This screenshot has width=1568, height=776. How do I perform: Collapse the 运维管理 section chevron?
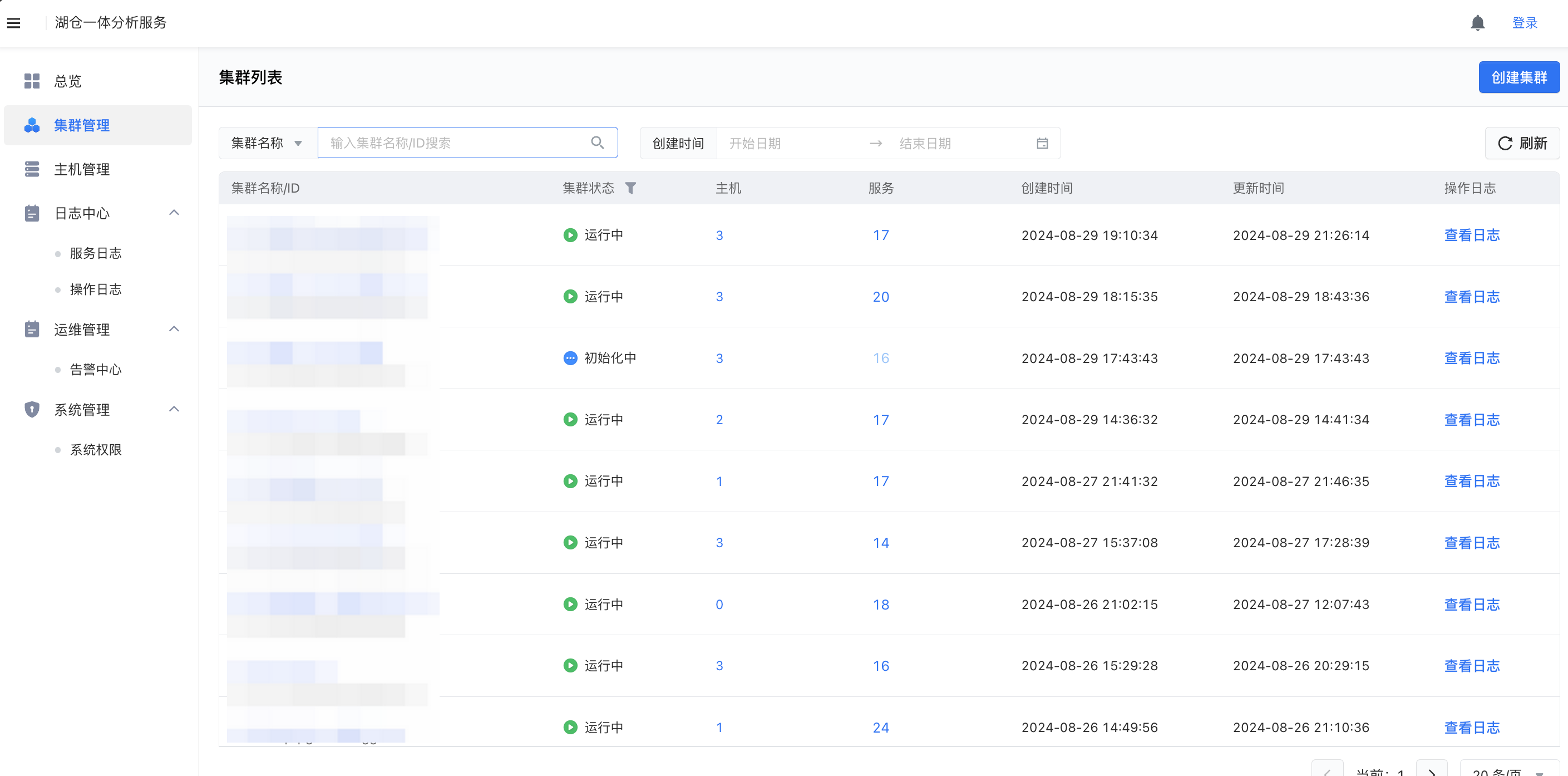point(174,329)
